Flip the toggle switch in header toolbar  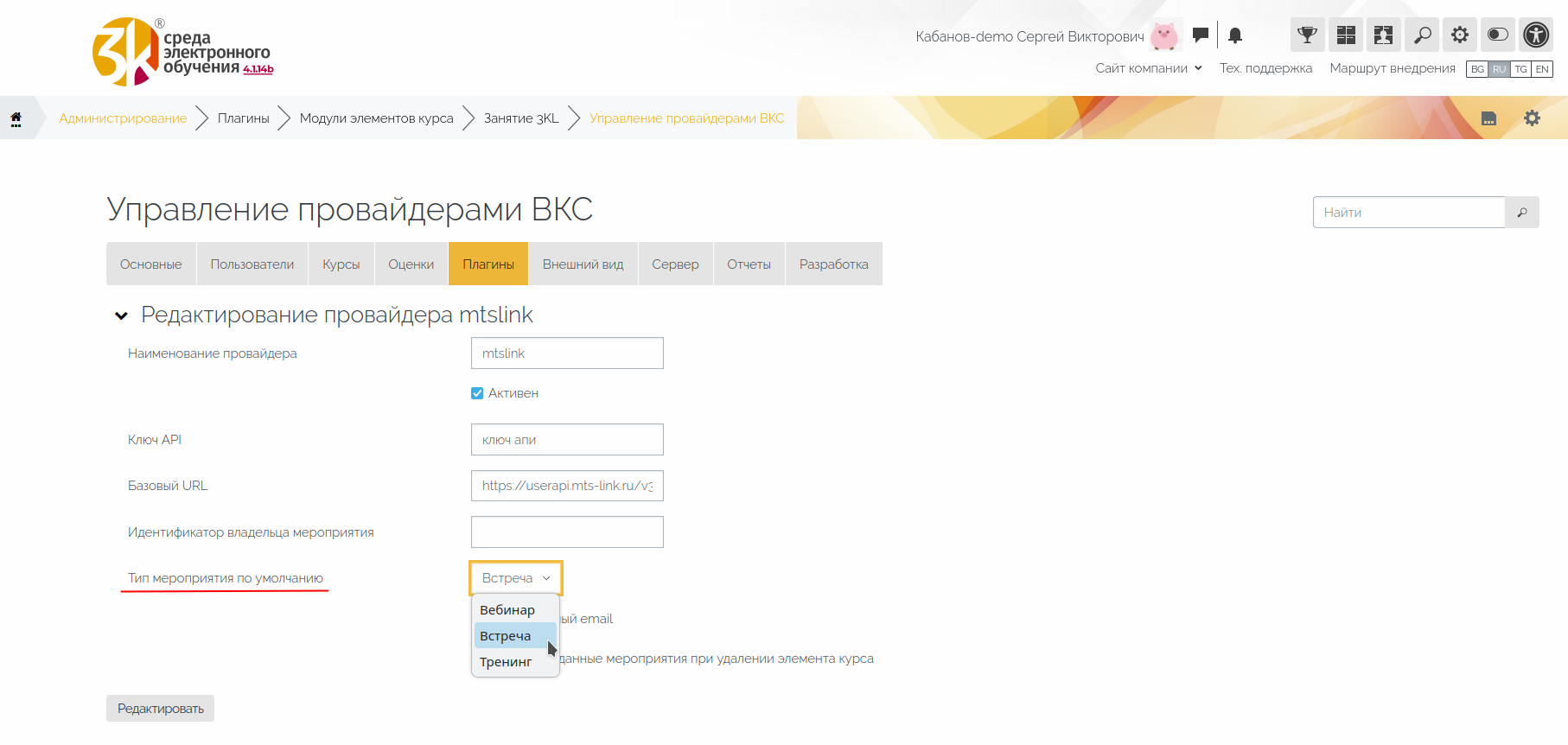point(1497,35)
